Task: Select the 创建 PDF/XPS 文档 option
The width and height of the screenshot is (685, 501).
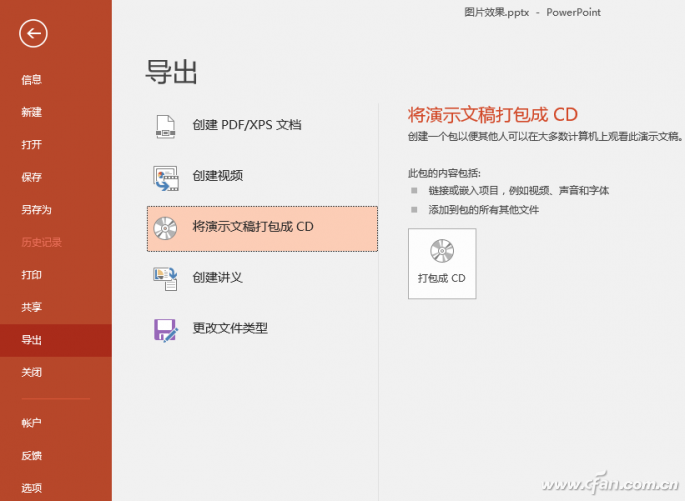Action: [x=247, y=126]
